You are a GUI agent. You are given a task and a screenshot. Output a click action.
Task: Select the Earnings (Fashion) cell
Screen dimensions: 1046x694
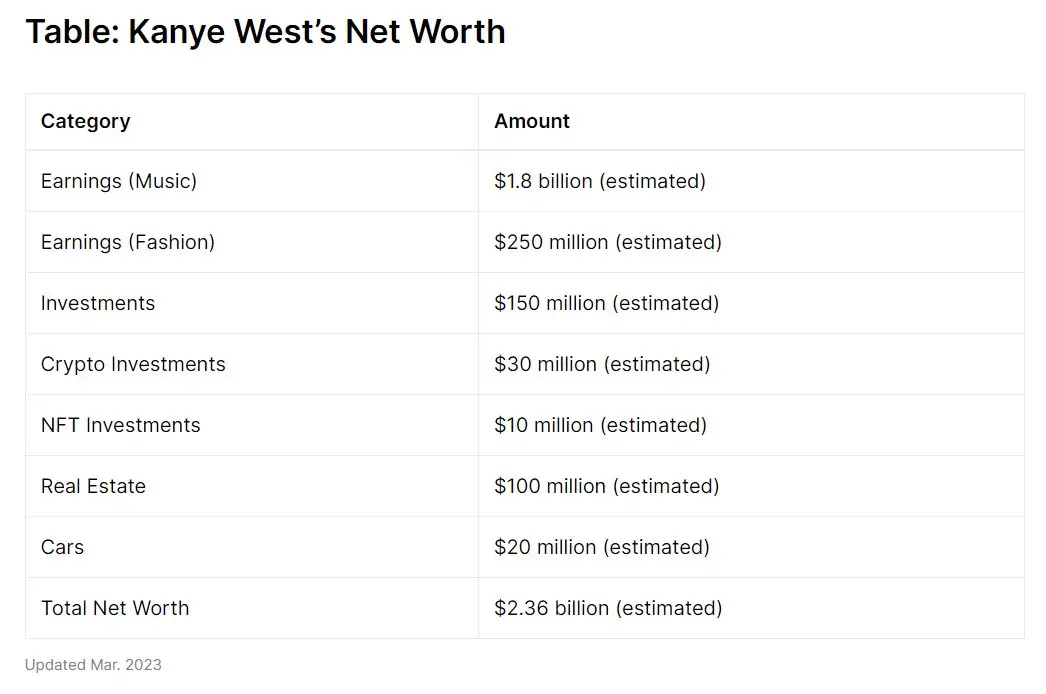(x=128, y=242)
